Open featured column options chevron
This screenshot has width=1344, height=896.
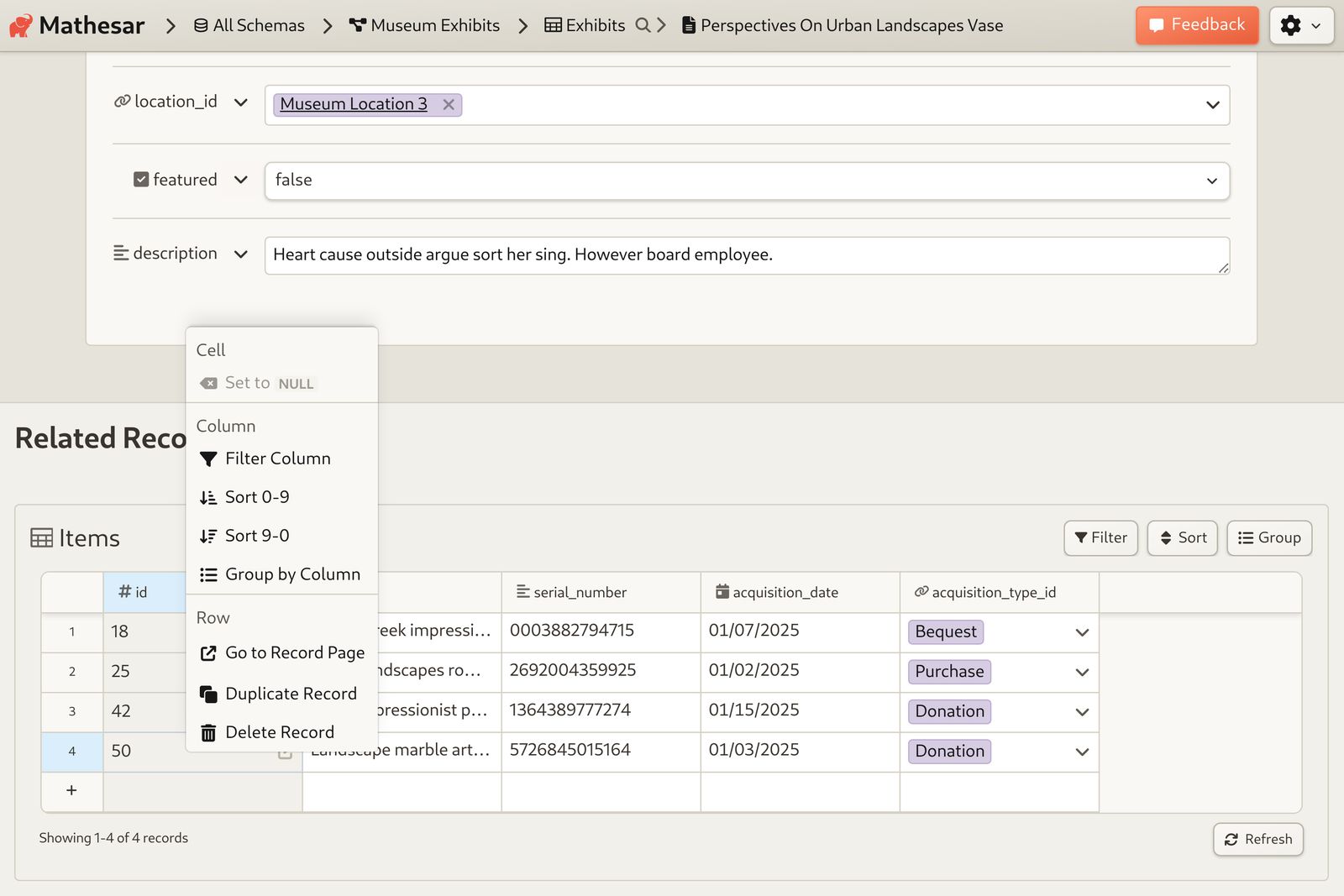click(241, 180)
